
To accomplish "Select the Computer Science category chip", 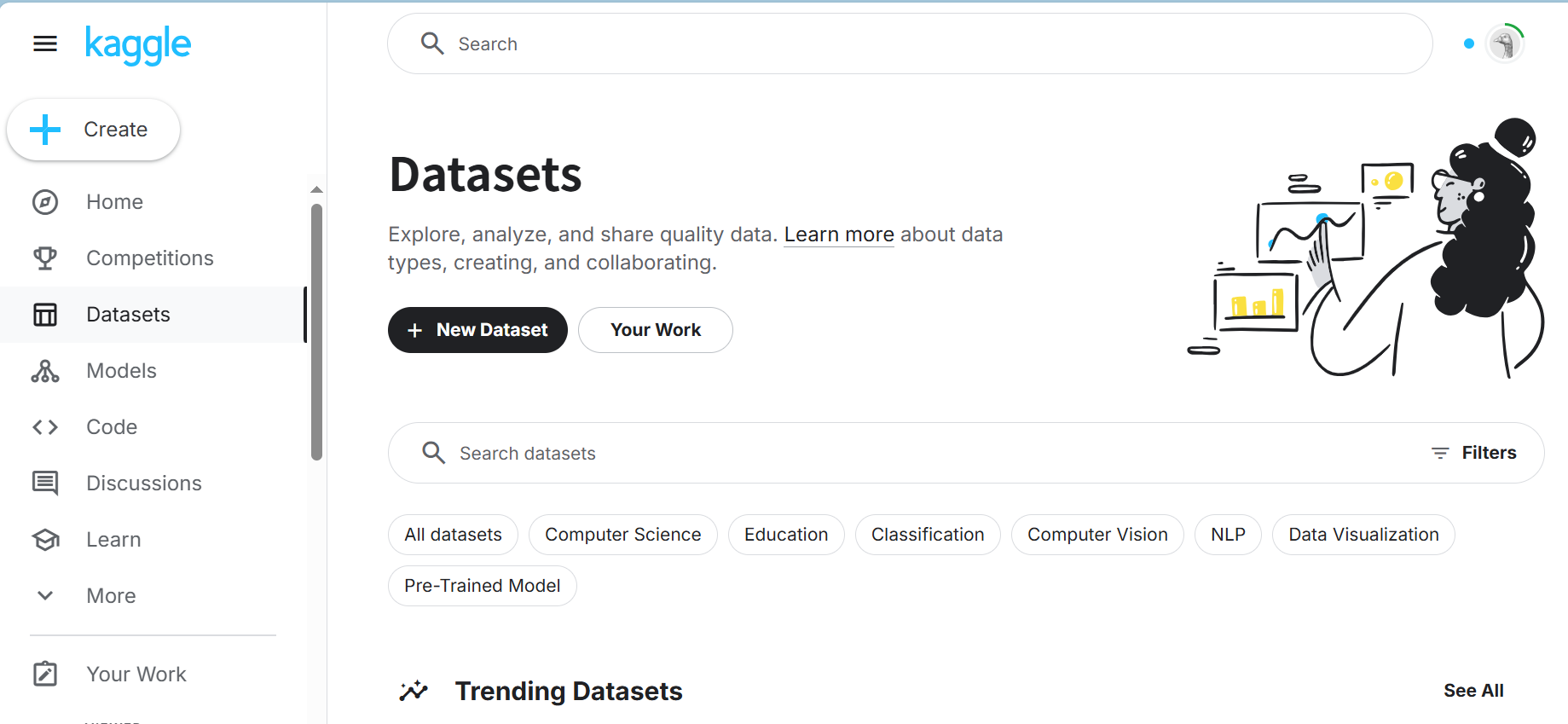I will click(x=622, y=535).
